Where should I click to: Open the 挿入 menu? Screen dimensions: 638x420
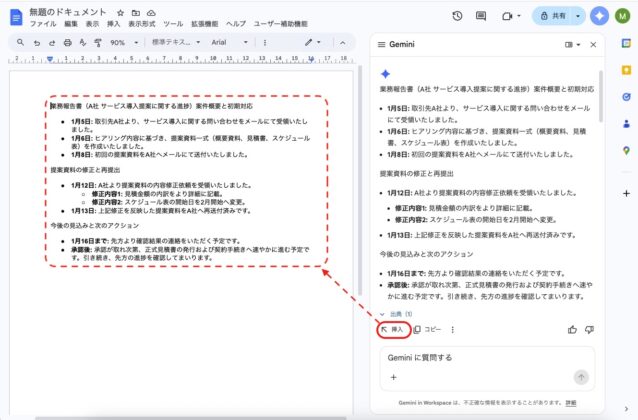[114, 24]
